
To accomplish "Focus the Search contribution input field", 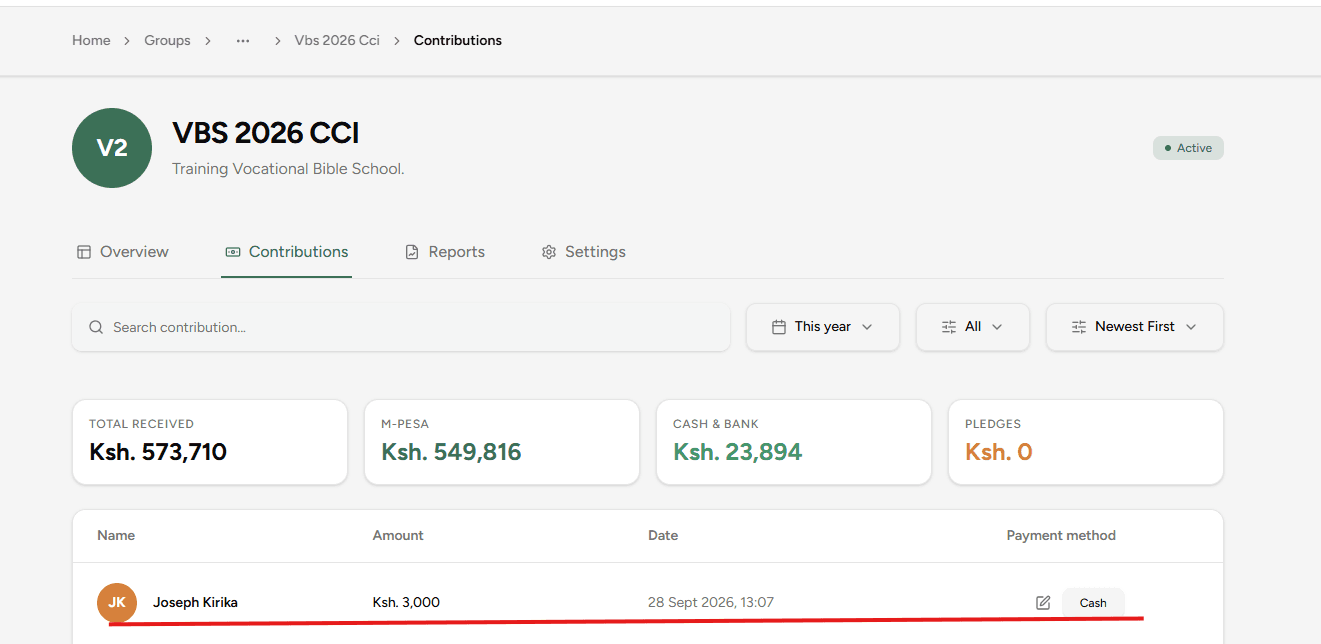I will coord(401,327).
